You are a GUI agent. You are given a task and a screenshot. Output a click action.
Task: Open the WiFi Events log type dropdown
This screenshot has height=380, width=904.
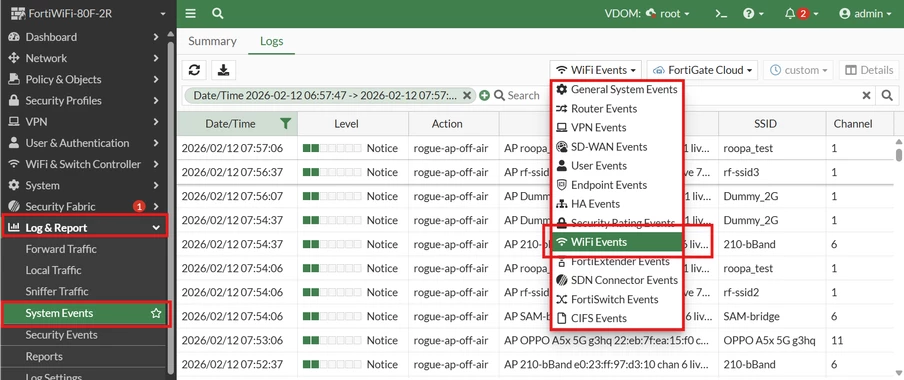coord(596,70)
